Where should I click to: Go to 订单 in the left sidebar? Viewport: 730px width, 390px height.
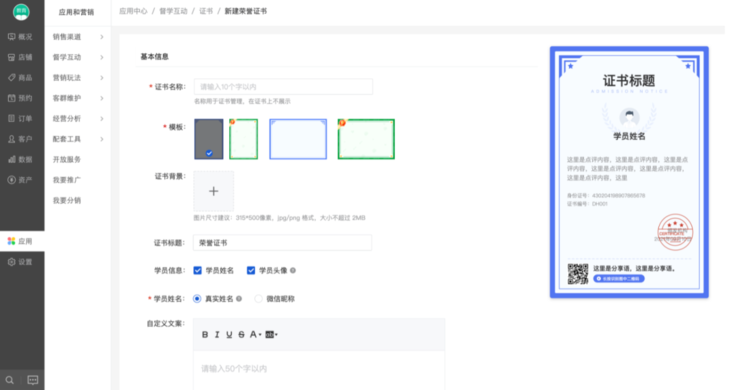[x=20, y=119]
